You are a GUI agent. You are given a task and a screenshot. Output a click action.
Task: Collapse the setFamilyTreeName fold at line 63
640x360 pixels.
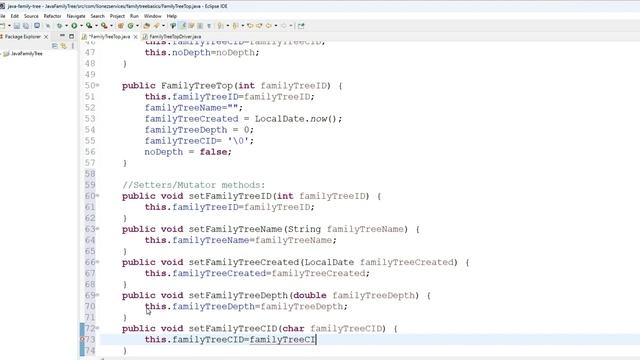point(98,229)
